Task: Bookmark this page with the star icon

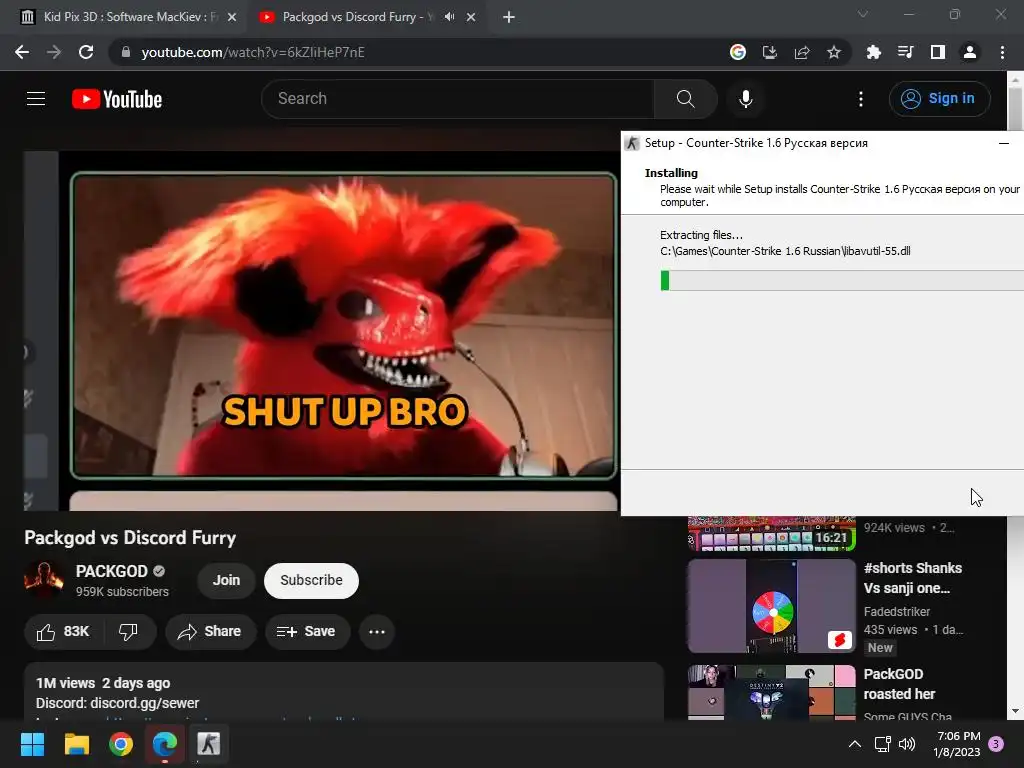Action: click(834, 52)
